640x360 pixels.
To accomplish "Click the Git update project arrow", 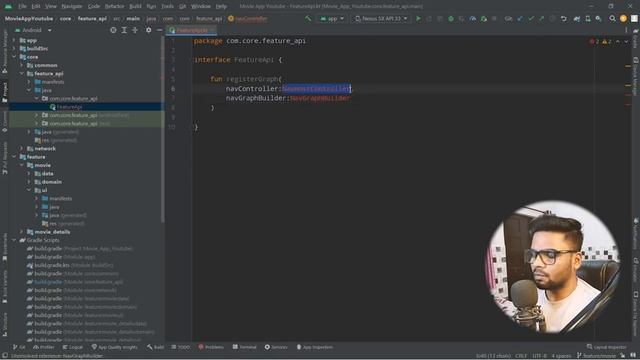I will pyautogui.click(x=520, y=18).
